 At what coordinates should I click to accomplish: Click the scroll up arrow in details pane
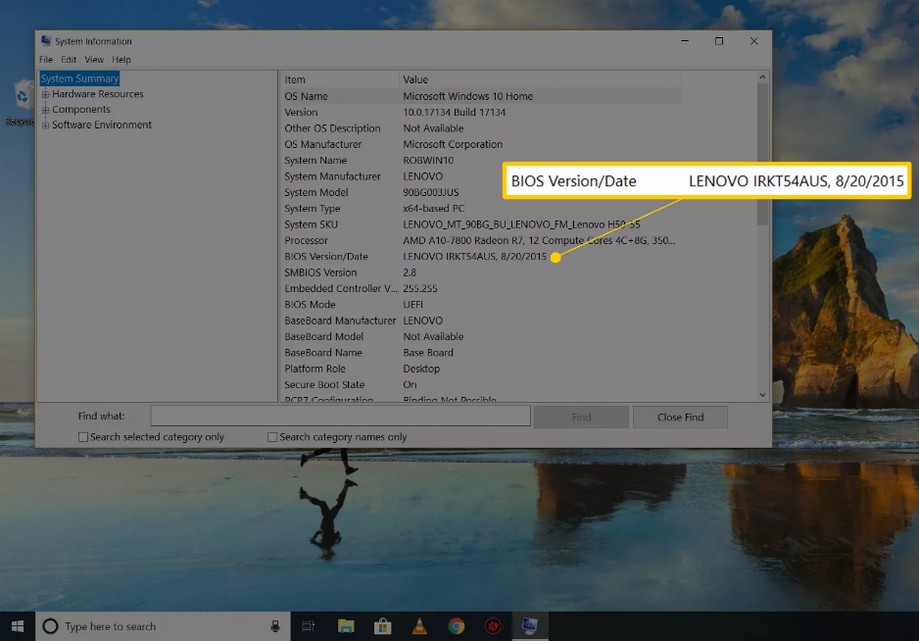[x=763, y=77]
